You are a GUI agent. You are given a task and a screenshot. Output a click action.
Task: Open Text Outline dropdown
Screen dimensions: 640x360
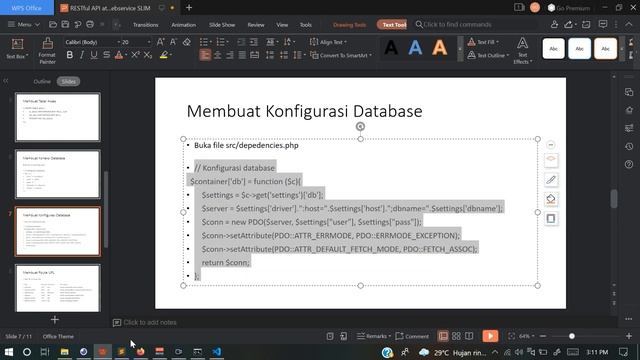click(489, 55)
